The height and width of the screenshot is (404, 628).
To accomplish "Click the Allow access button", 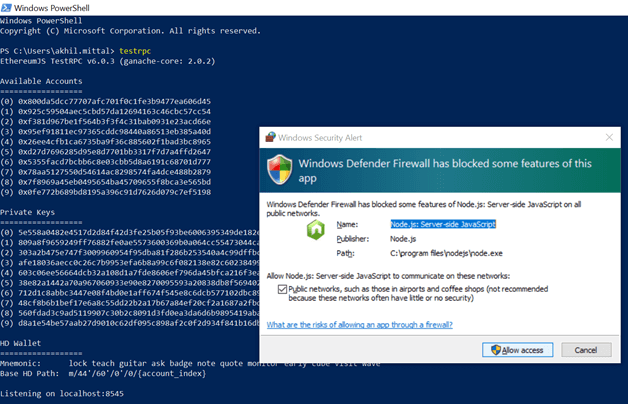I will coord(517,350).
